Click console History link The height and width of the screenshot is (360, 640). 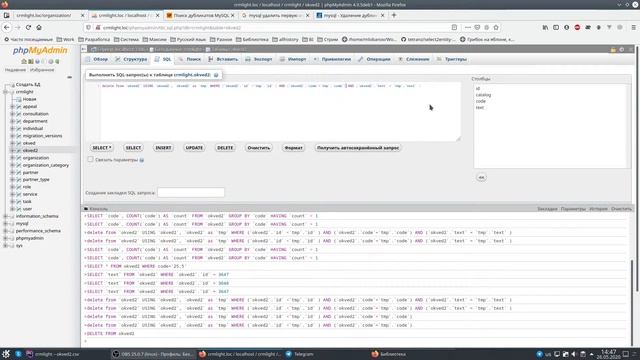point(598,209)
